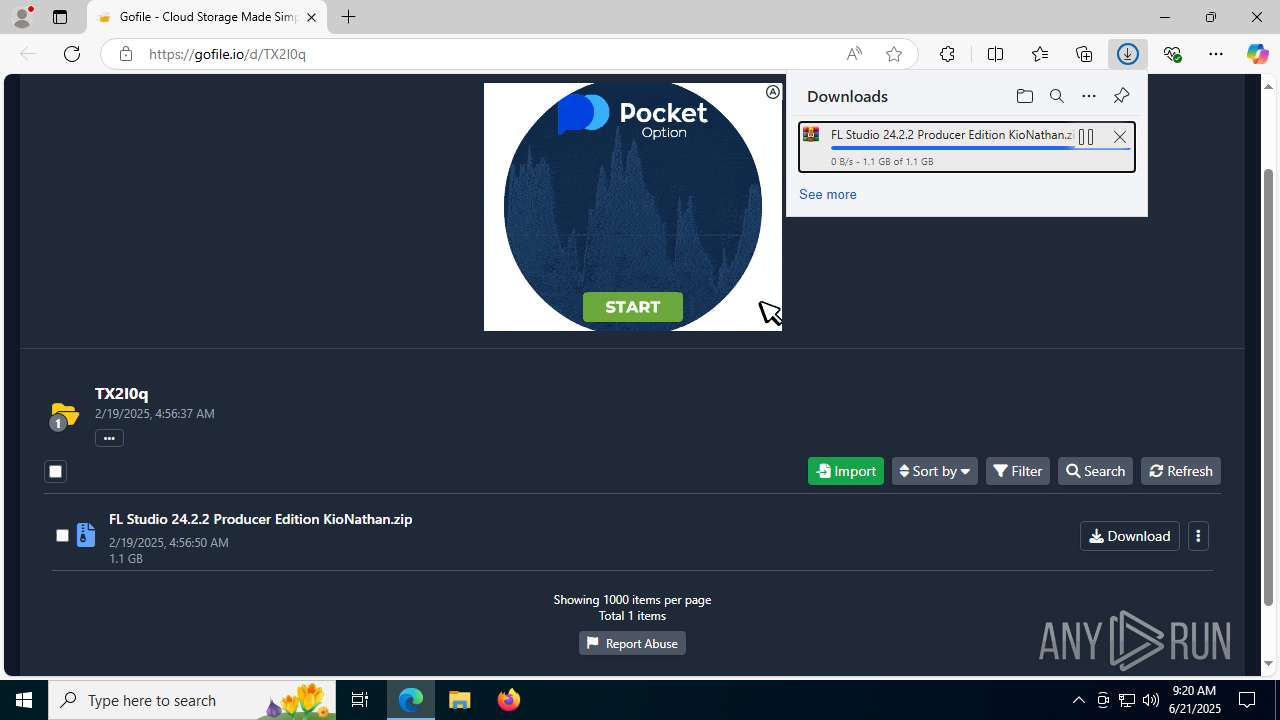This screenshot has width=1280, height=720.
Task: Select the Gofile - Cloud Storage tab
Action: tap(207, 17)
